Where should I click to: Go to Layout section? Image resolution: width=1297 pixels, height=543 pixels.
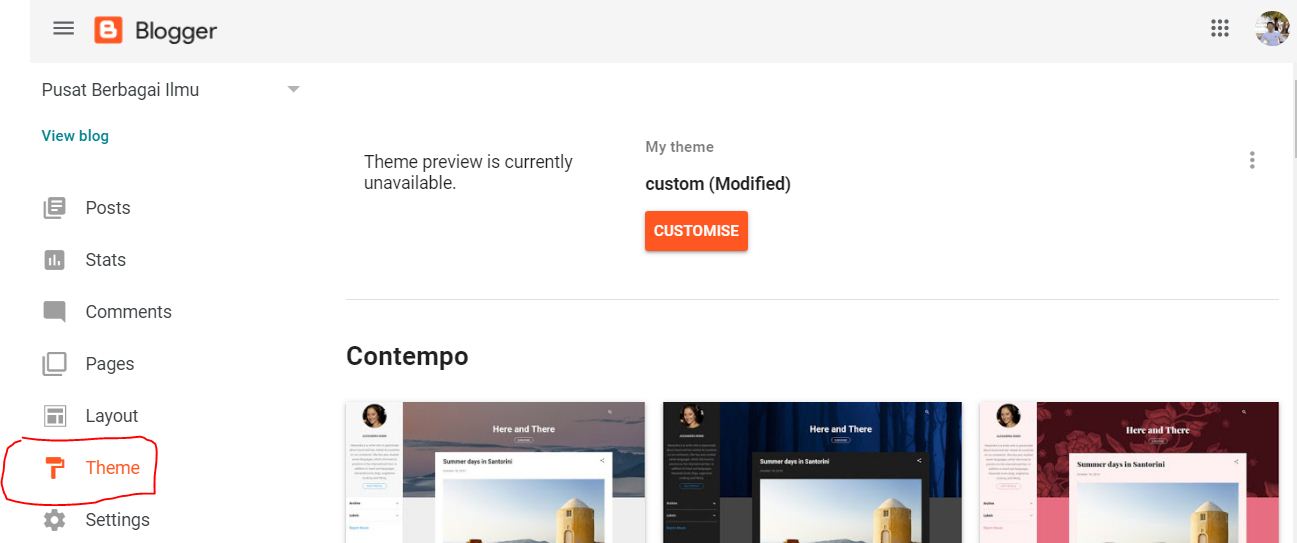click(111, 416)
